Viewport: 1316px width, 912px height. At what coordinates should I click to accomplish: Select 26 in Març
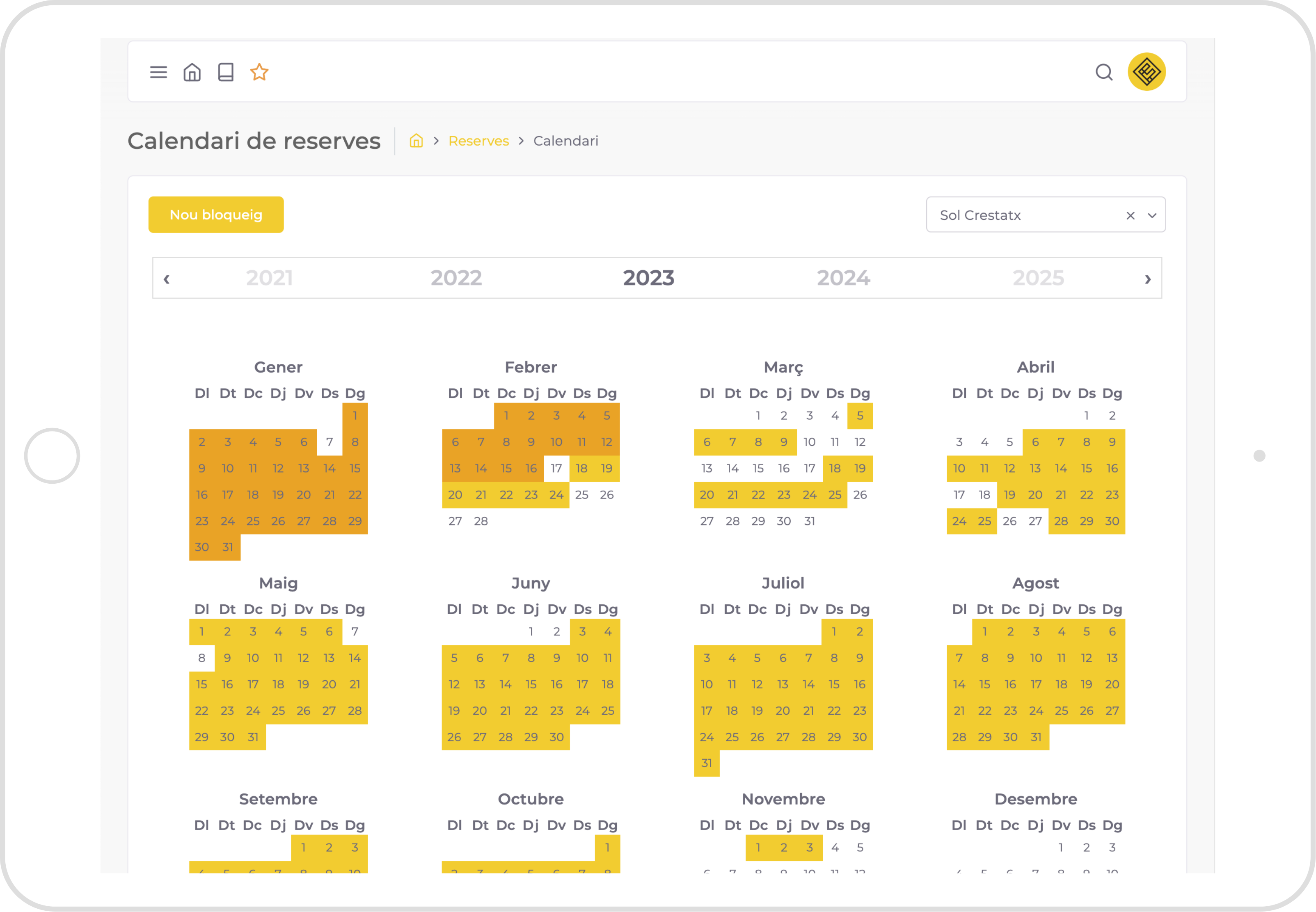(x=860, y=495)
